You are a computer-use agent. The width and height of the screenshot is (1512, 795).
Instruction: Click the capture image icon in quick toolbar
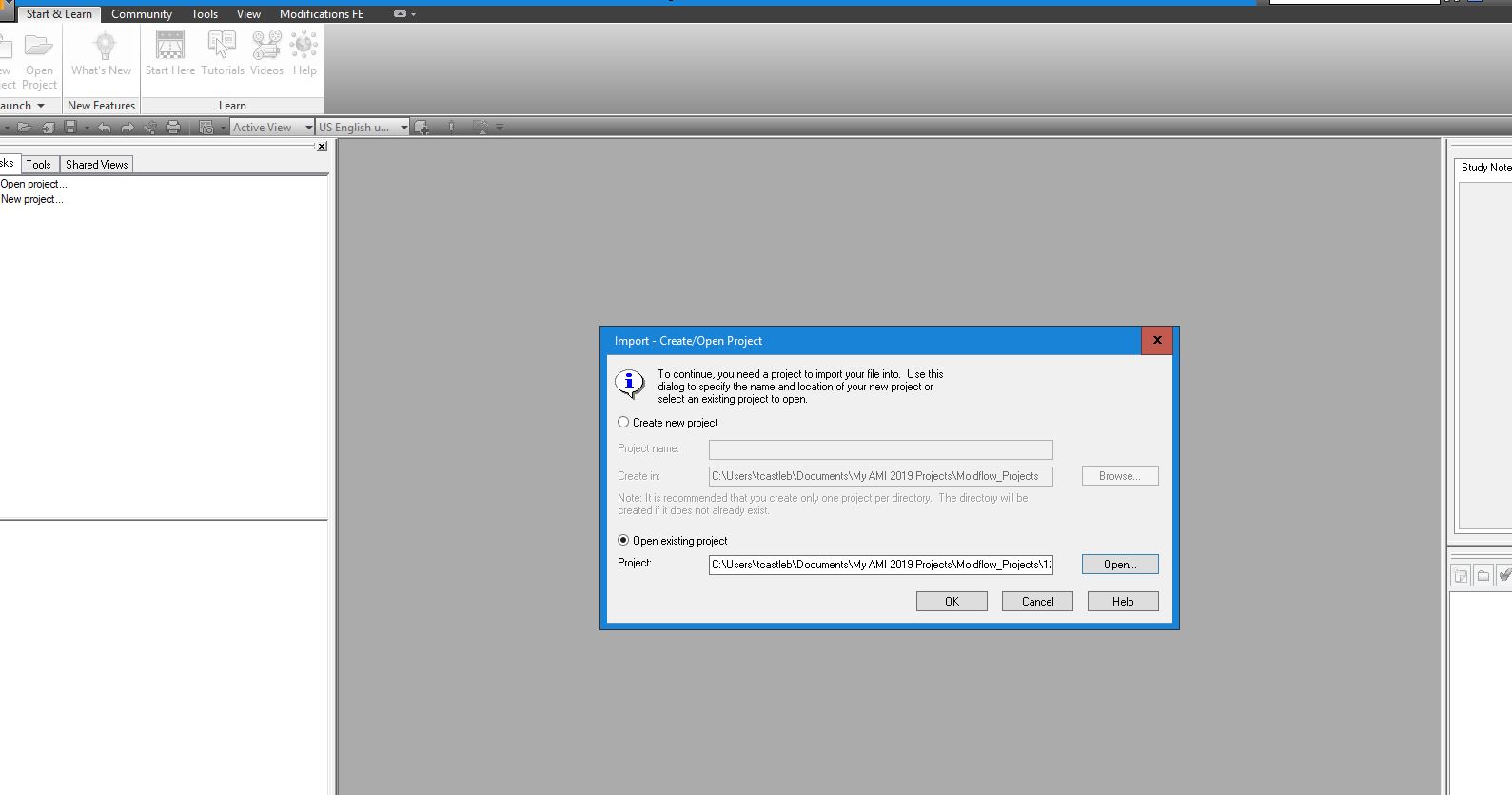point(206,127)
